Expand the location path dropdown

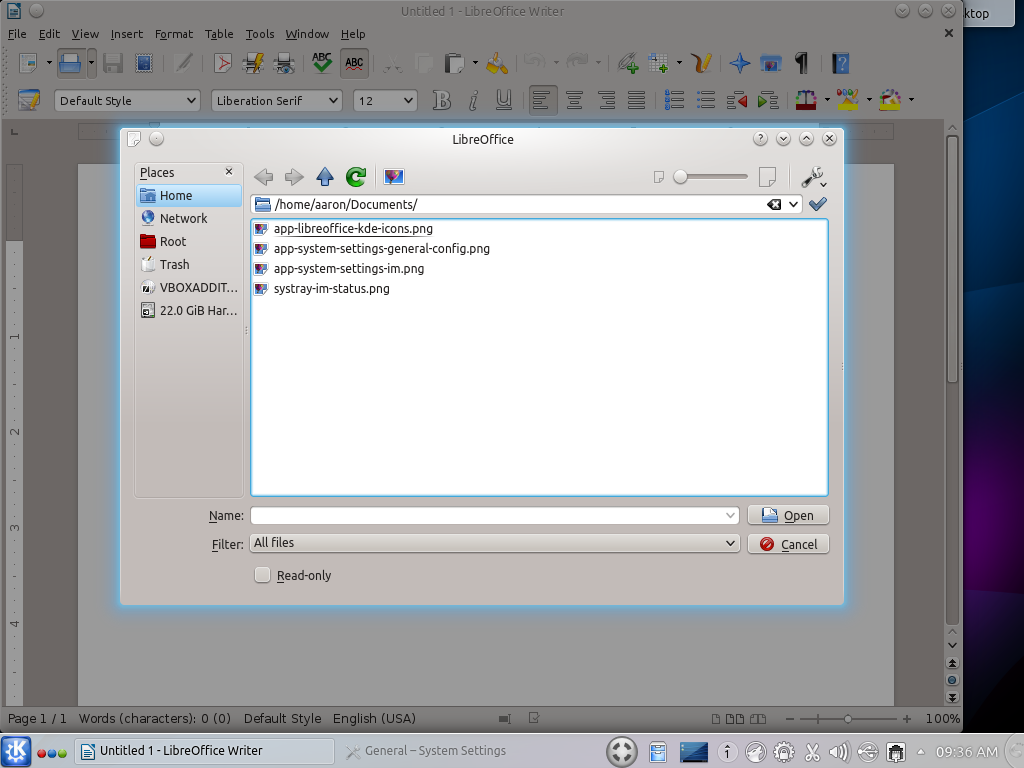[793, 204]
